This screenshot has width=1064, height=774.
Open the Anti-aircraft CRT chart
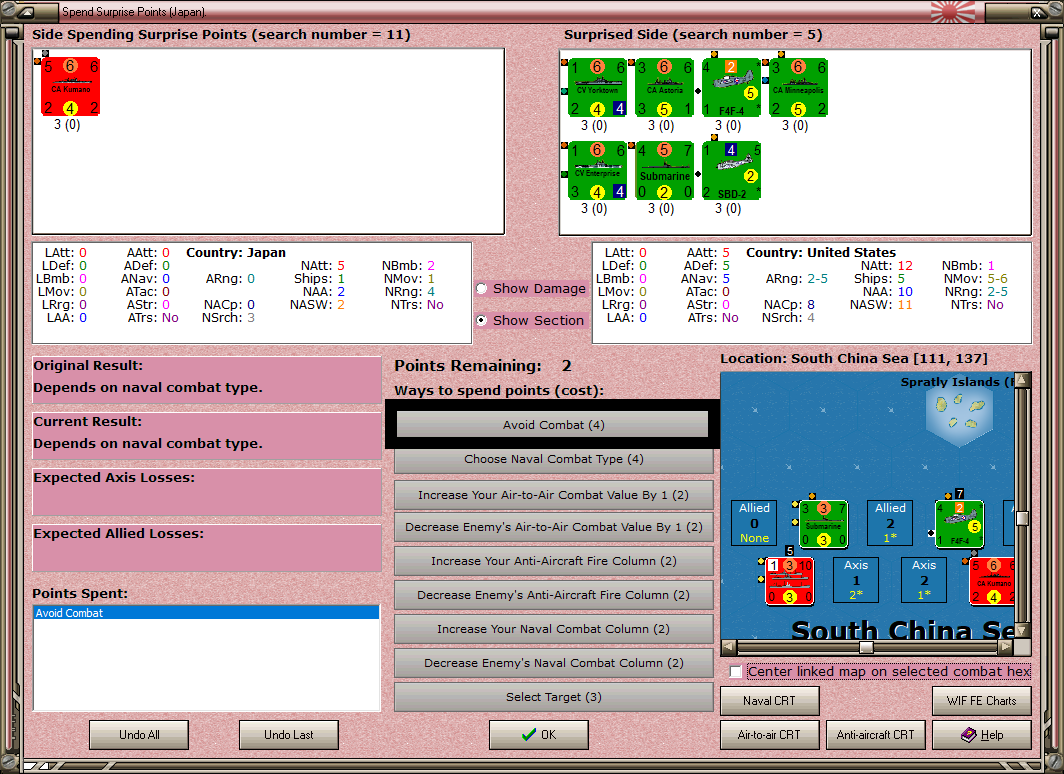(875, 735)
